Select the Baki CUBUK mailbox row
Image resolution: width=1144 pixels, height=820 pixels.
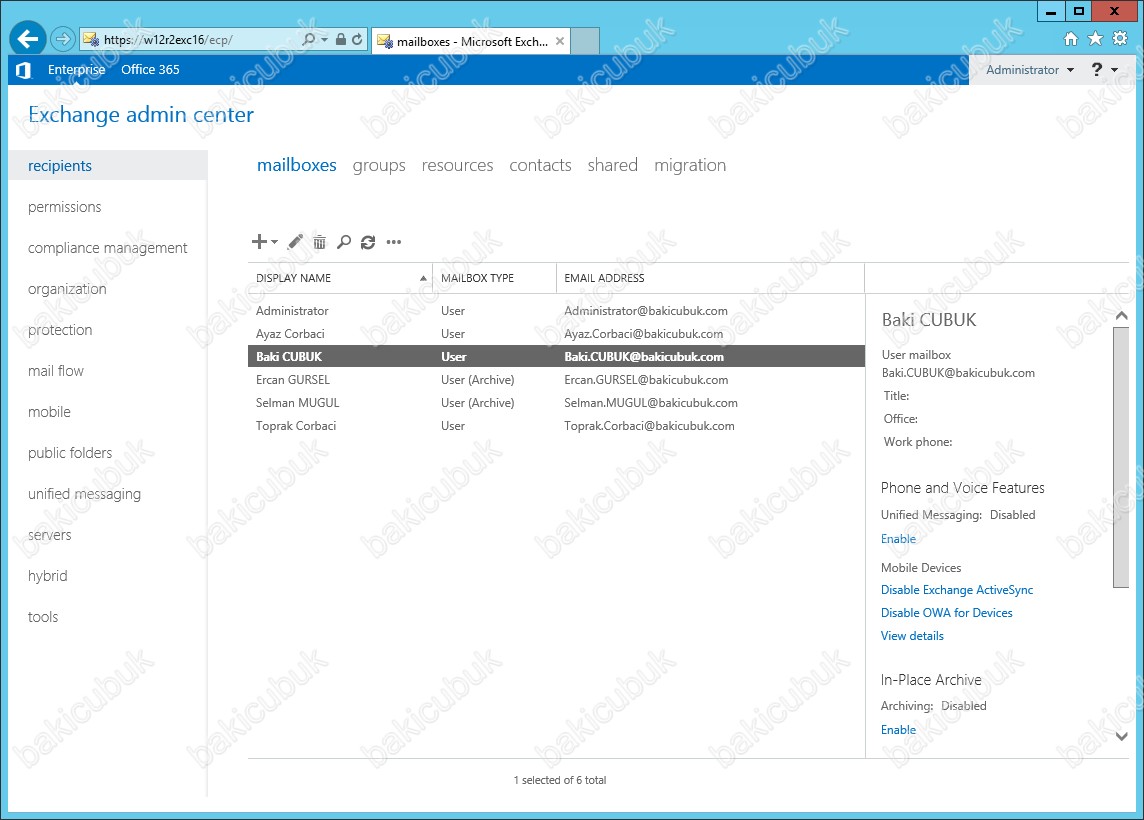point(556,357)
